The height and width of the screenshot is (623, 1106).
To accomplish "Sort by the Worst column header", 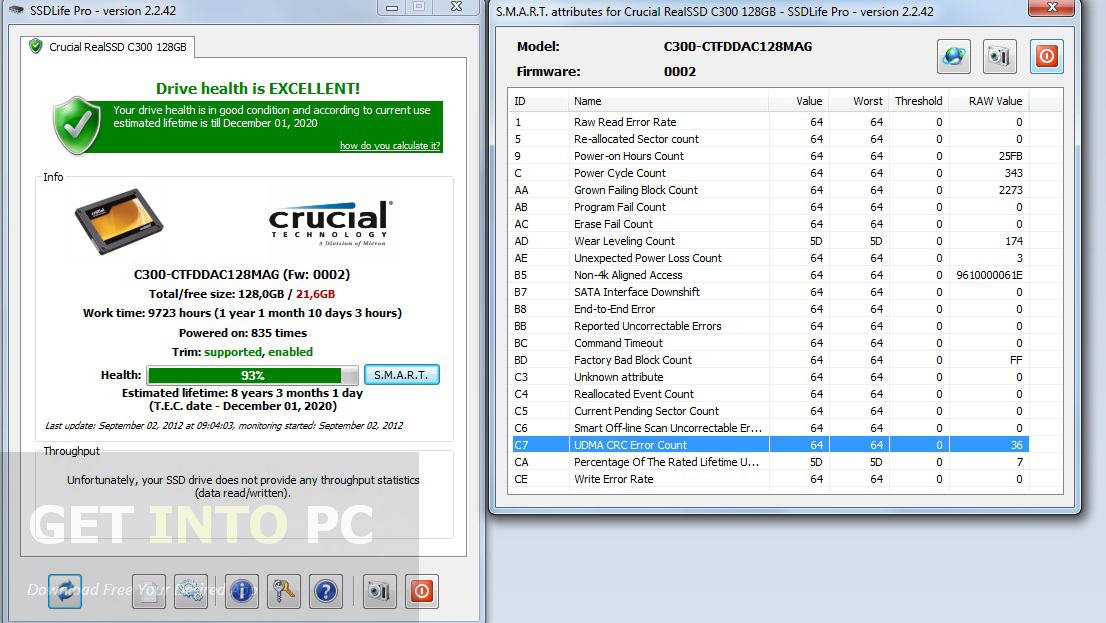I will coord(858,101).
